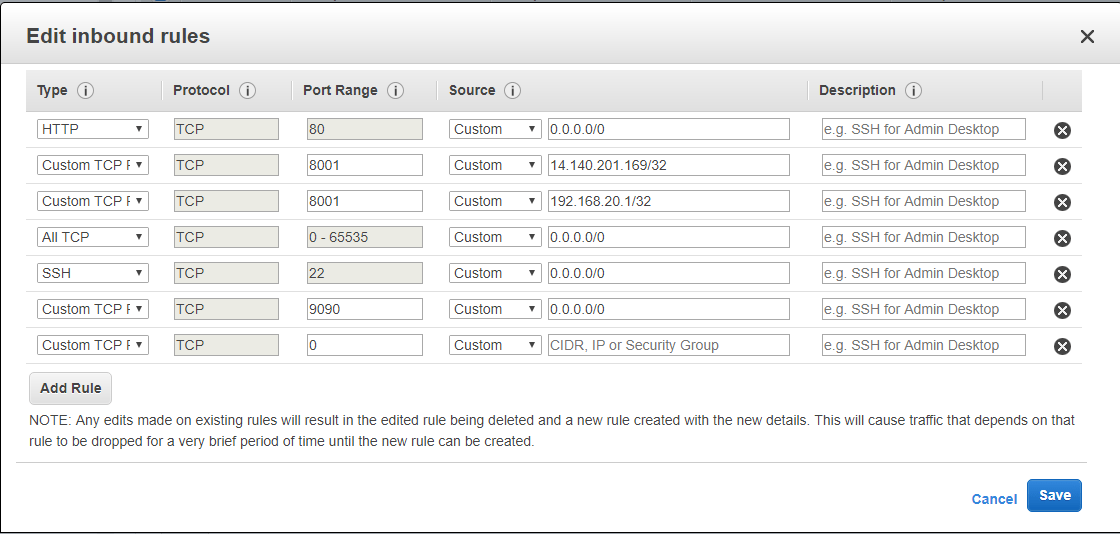The height and width of the screenshot is (534, 1120).
Task: Open Source dropdown for port 9090 rule
Action: [494, 309]
